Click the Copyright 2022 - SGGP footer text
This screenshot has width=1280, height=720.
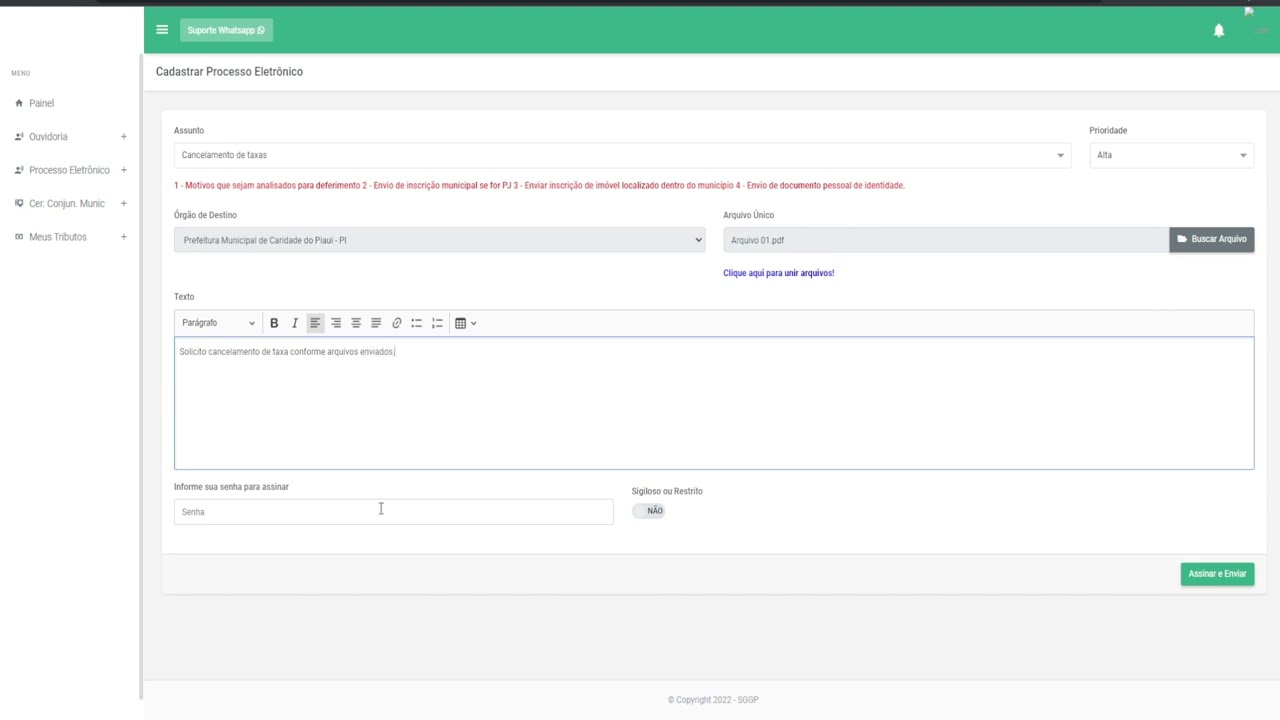pyautogui.click(x=713, y=700)
